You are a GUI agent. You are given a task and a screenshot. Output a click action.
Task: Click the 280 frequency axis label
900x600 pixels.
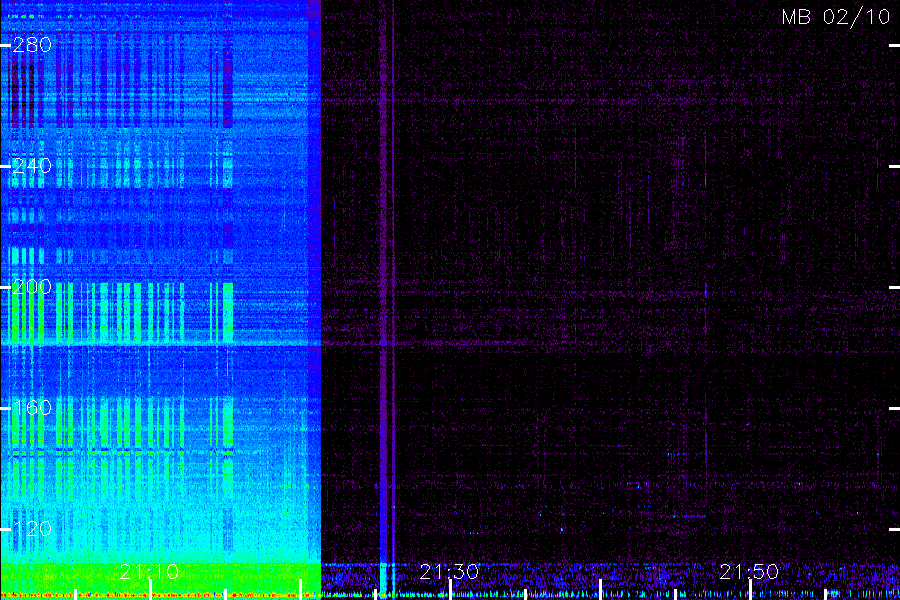[32, 45]
